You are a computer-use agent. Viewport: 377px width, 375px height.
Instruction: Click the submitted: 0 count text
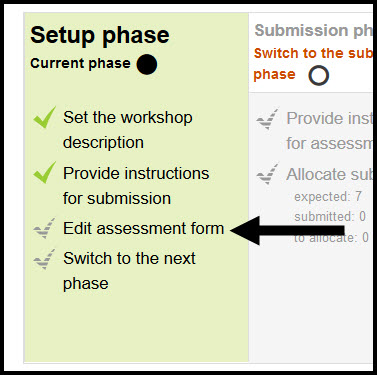pos(330,217)
